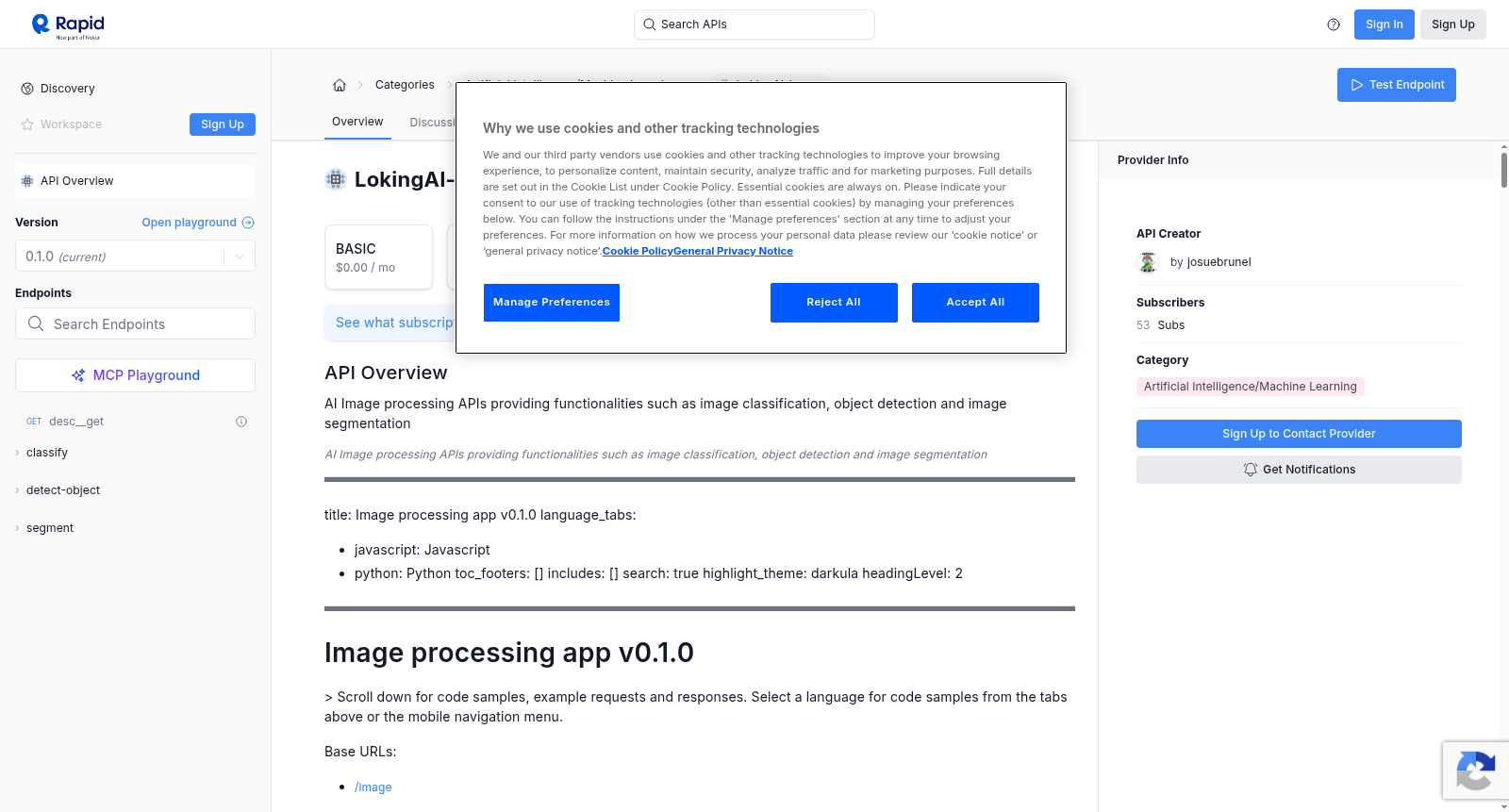Focus the Search Endpoints field
The width and height of the screenshot is (1509, 812).
[135, 323]
